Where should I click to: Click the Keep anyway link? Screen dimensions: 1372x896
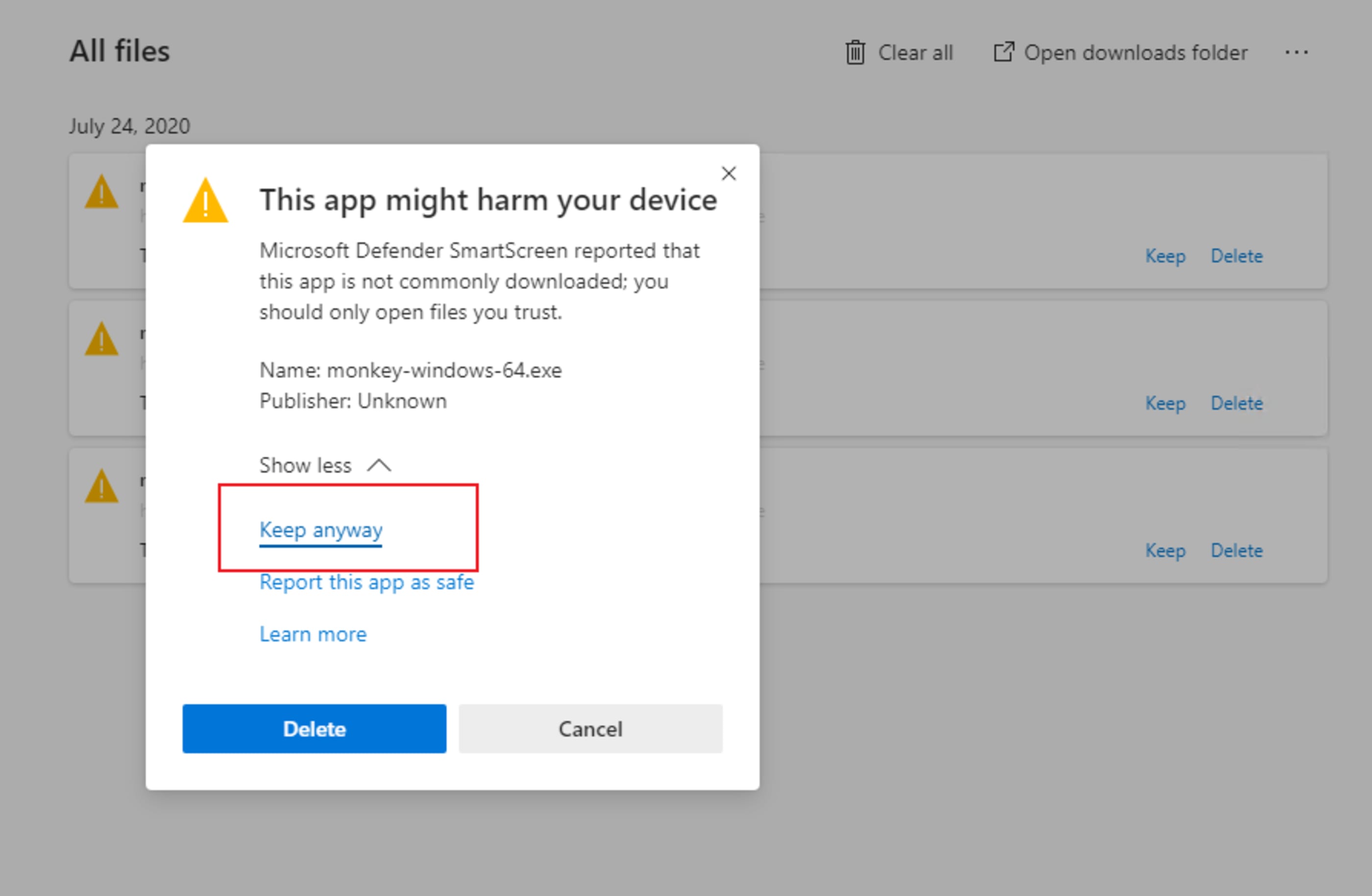[320, 530]
